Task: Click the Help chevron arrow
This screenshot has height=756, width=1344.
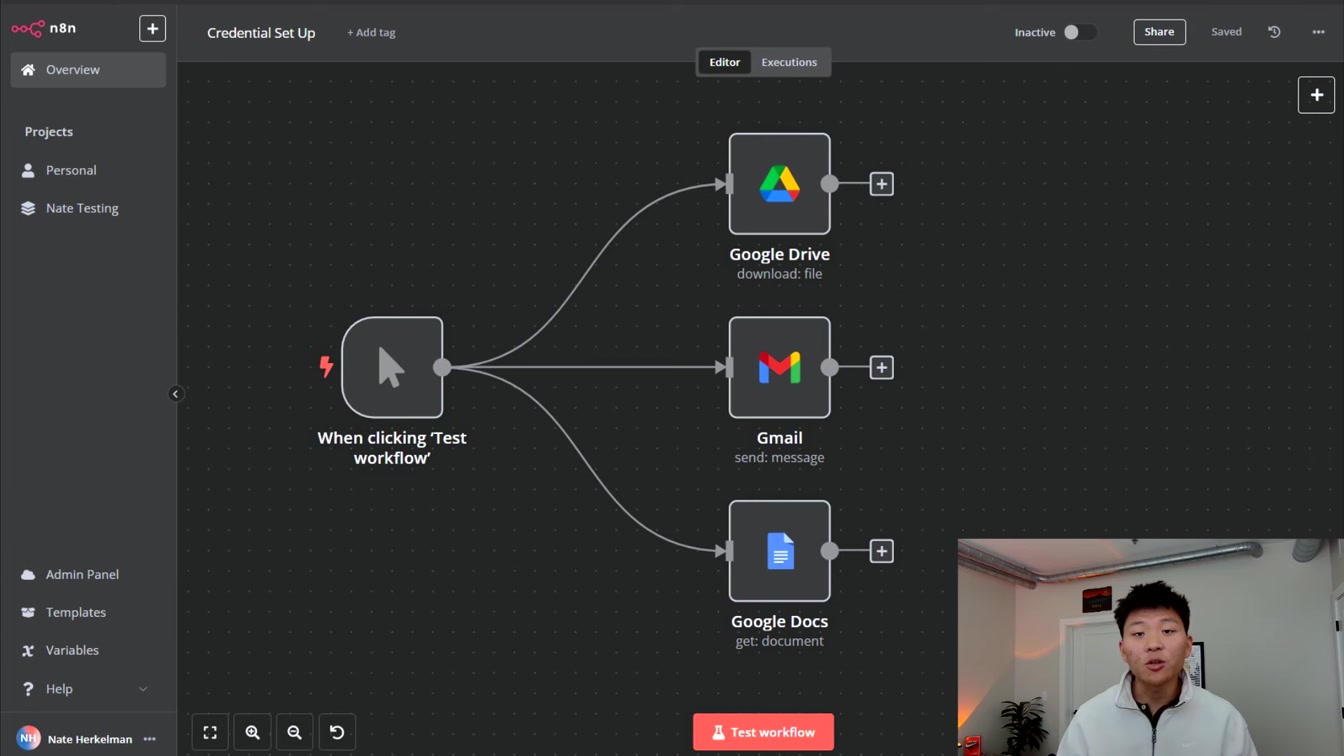Action: (x=143, y=689)
